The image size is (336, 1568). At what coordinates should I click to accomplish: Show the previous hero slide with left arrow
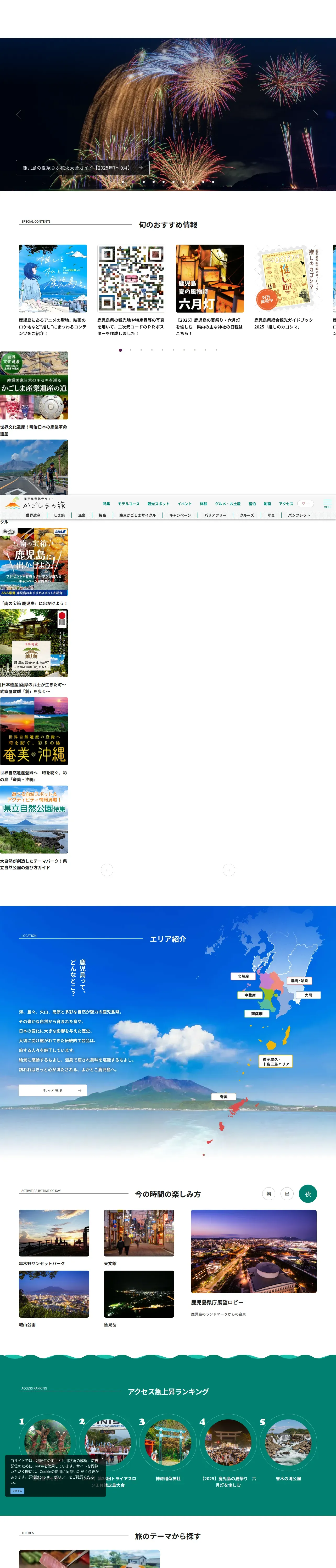pyautogui.click(x=19, y=114)
